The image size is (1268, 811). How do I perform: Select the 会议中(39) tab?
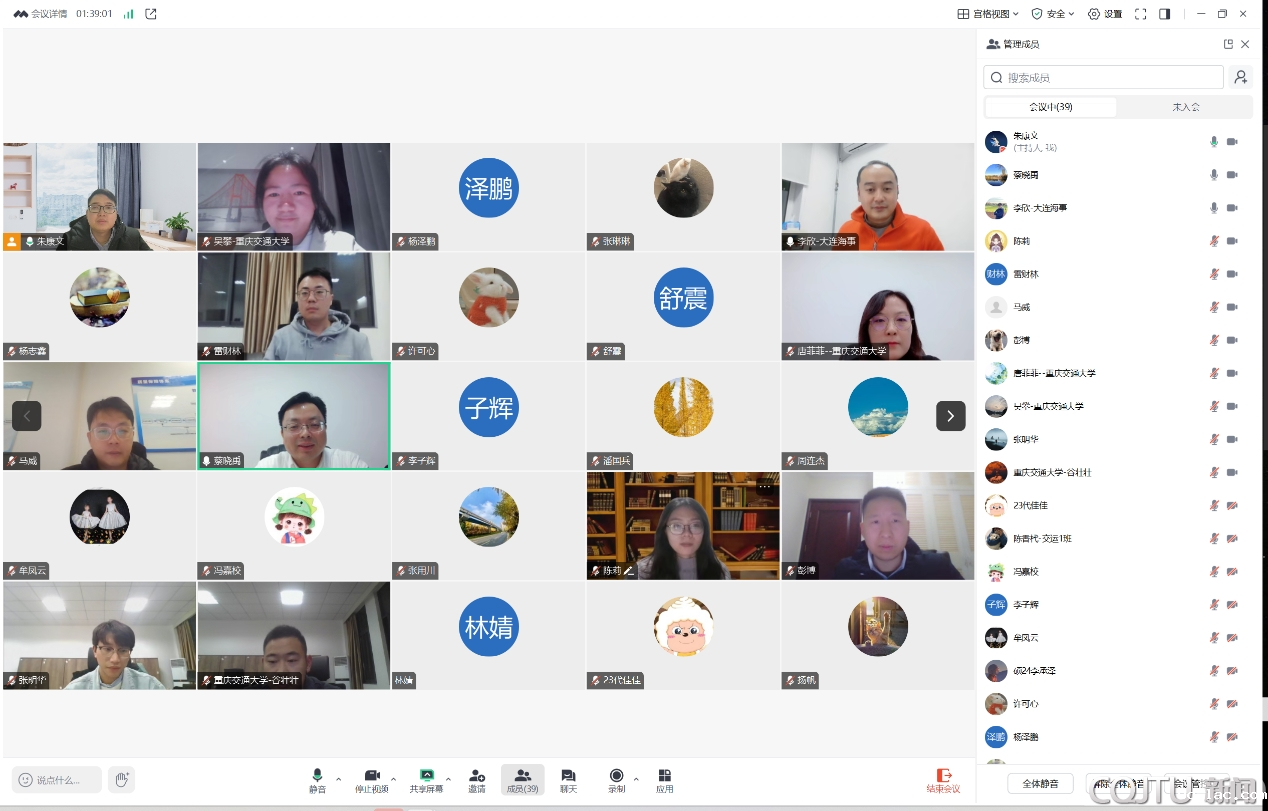point(1050,107)
